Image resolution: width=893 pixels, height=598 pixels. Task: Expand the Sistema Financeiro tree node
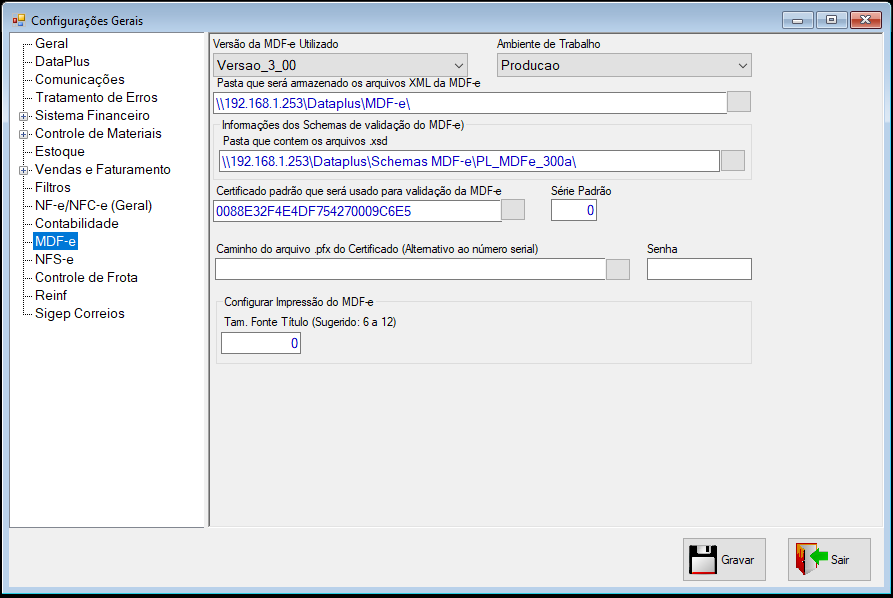23,116
